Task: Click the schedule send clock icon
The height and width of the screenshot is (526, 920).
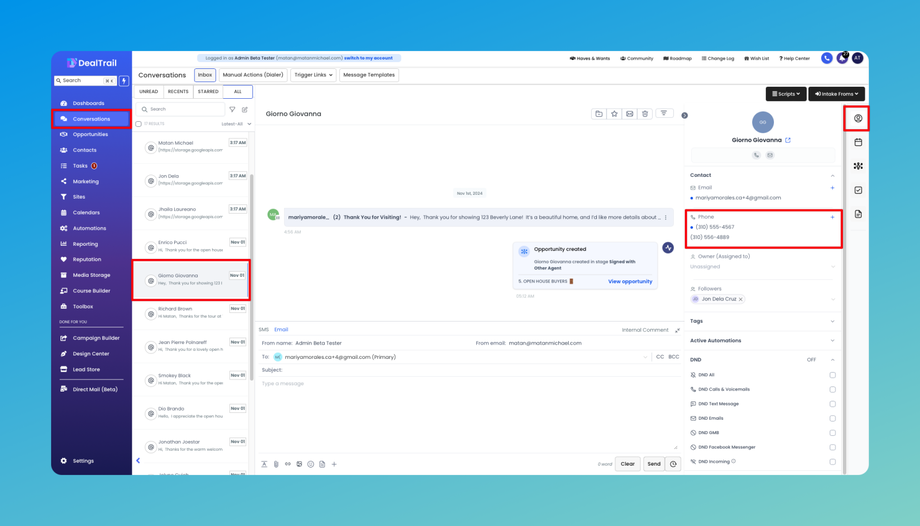Action: tap(673, 464)
